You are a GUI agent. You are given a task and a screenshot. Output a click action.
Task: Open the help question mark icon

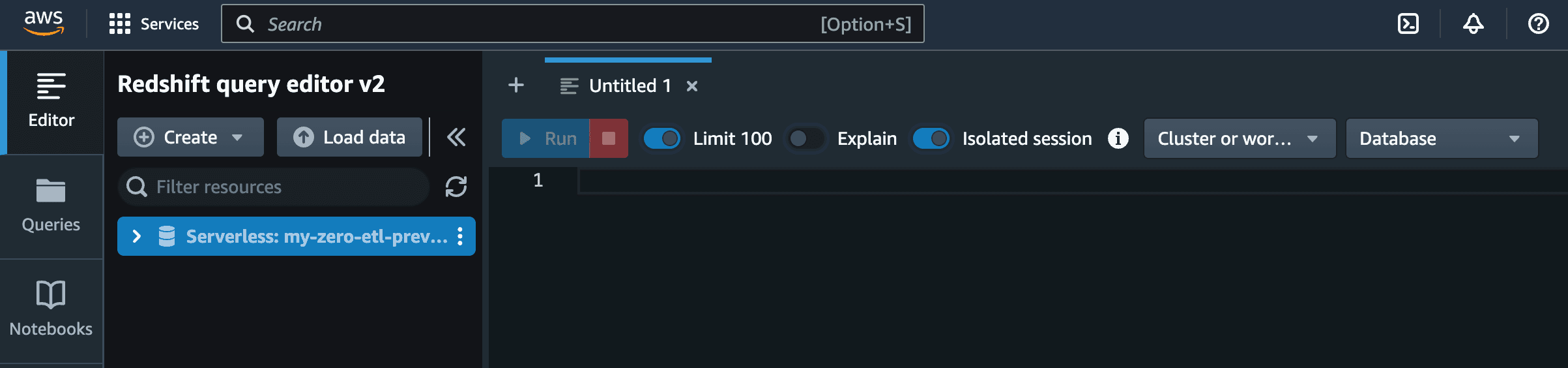pyautogui.click(x=1539, y=24)
